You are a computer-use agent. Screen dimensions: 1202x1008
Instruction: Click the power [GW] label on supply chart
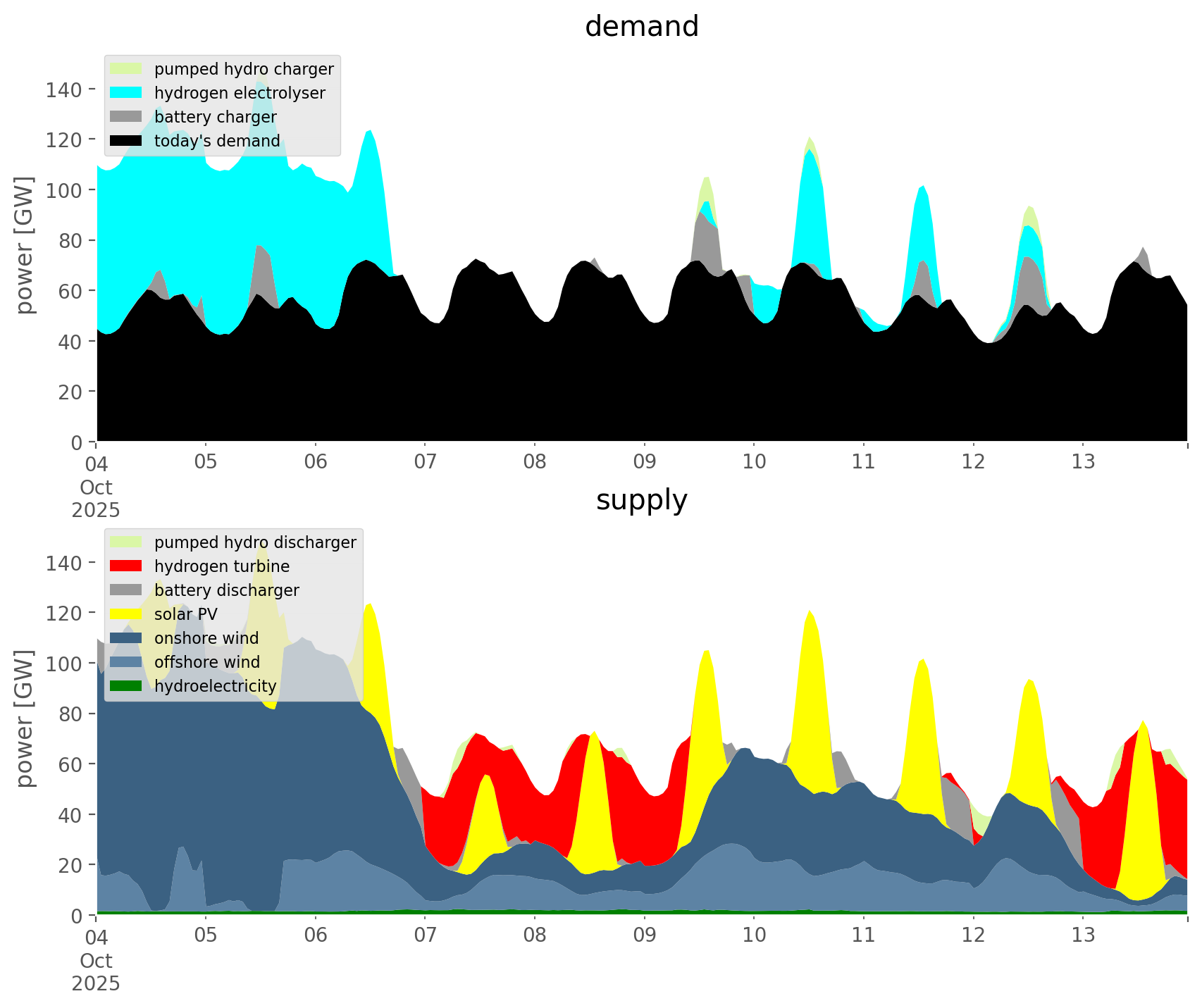(x=25, y=718)
